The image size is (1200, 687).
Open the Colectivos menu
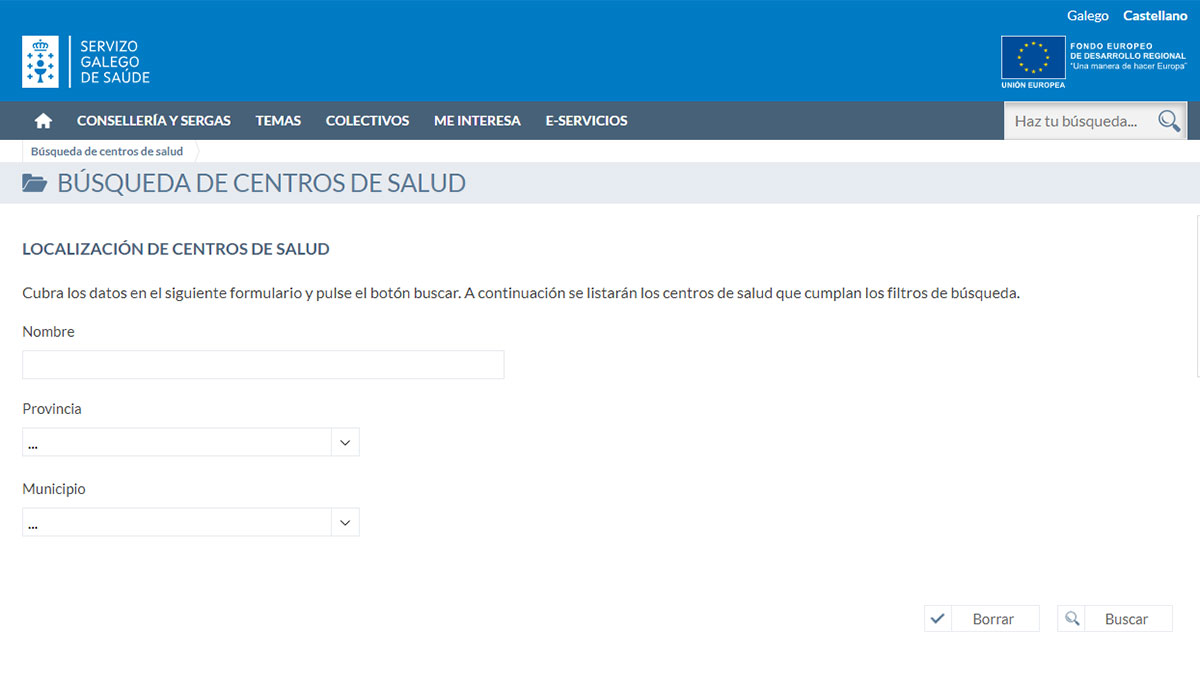pyautogui.click(x=367, y=121)
